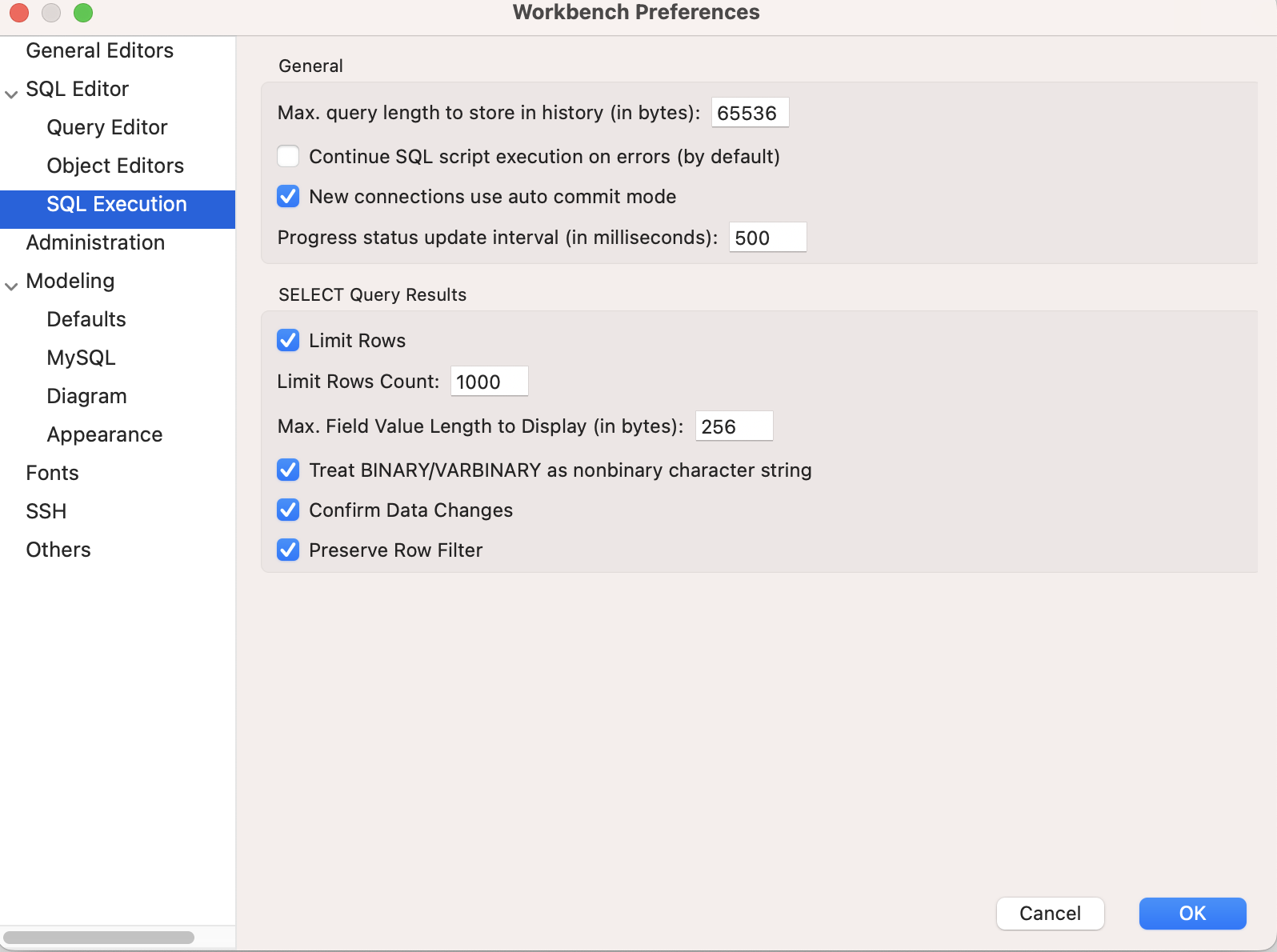
Task: Select Diagram preferences page
Action: [86, 396]
